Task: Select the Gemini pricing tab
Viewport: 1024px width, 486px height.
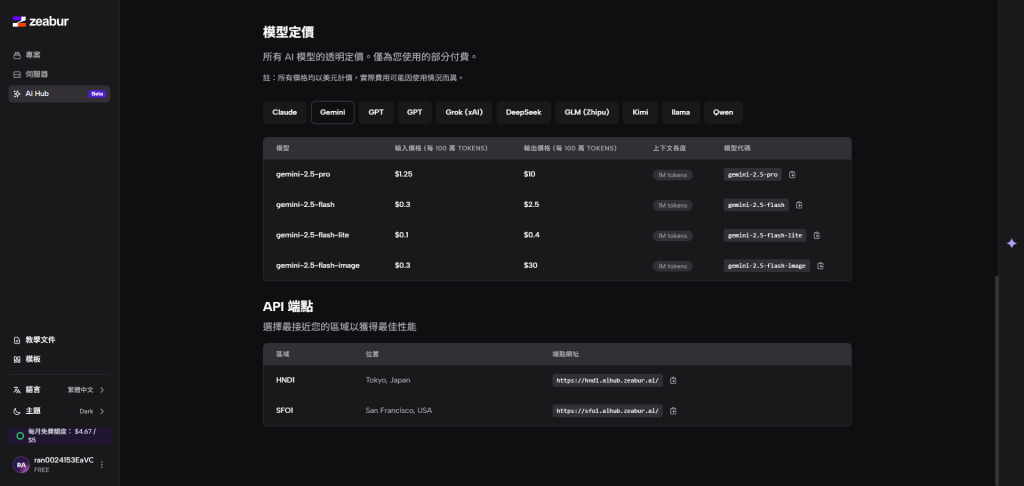Action: pyautogui.click(x=333, y=112)
